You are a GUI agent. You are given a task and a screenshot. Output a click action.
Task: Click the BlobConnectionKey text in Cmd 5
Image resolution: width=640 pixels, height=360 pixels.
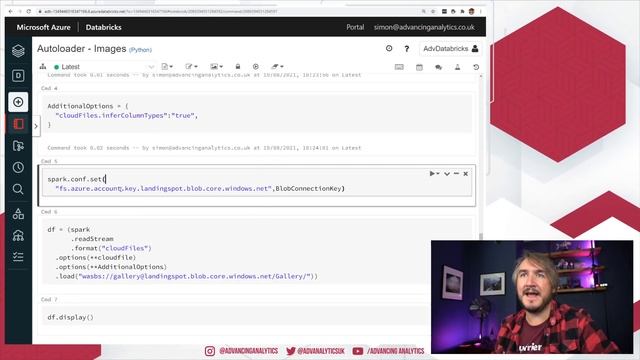click(x=310, y=188)
